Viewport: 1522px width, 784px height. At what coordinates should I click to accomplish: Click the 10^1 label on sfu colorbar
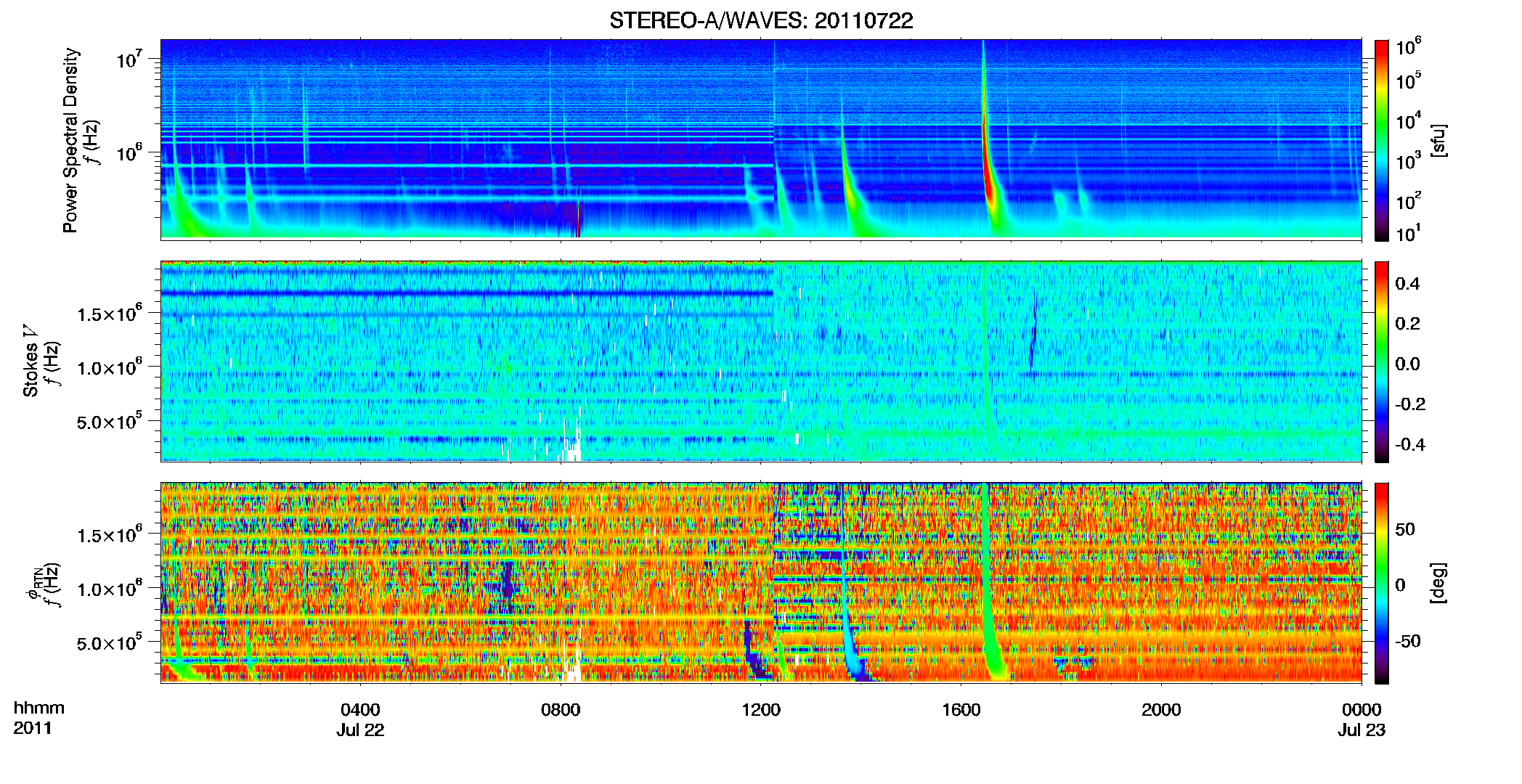click(x=1408, y=233)
